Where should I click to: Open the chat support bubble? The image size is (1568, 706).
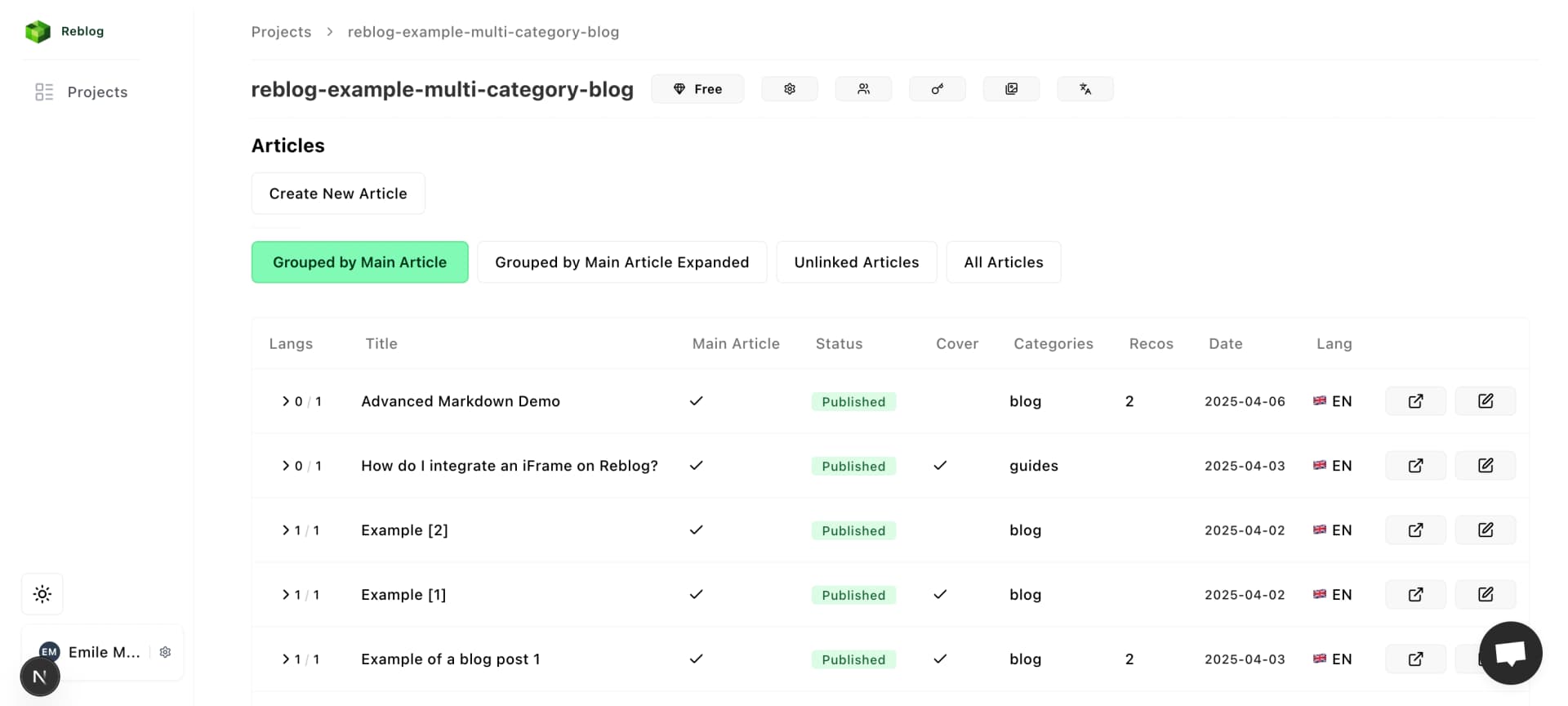1510,653
